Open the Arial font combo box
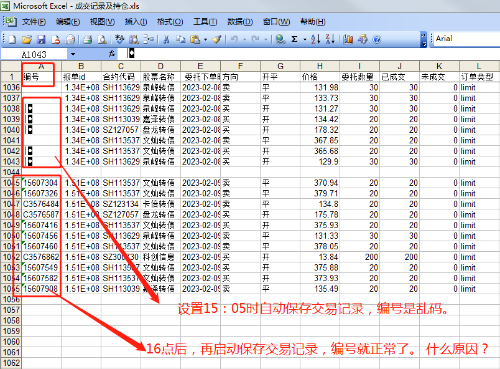500x369 pixels. (x=466, y=39)
